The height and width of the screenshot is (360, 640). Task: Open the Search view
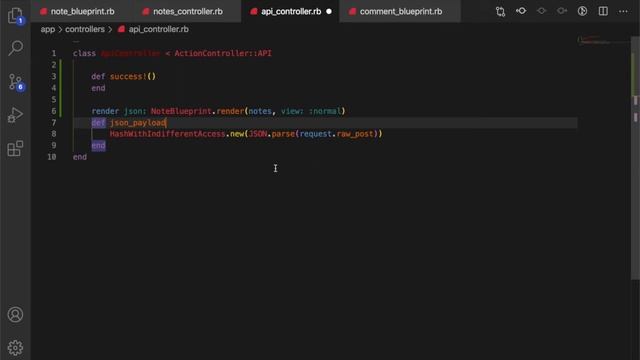[15, 48]
